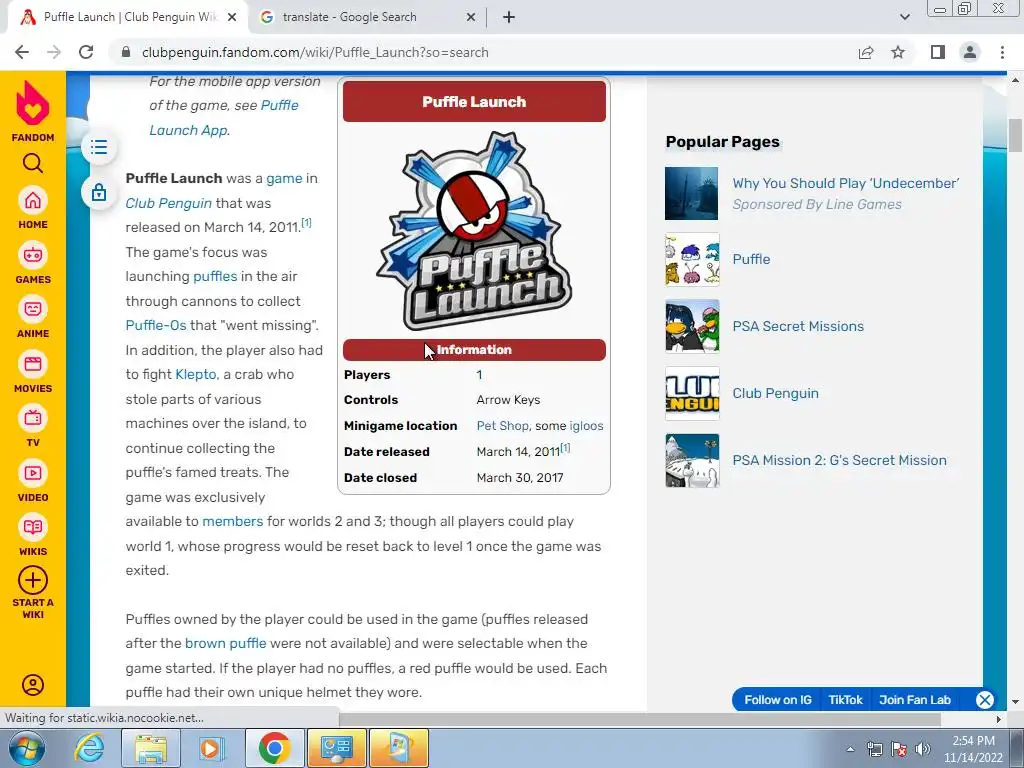Image resolution: width=1024 pixels, height=768 pixels.
Task: Click Puffle Launch logo image
Action: (474, 231)
